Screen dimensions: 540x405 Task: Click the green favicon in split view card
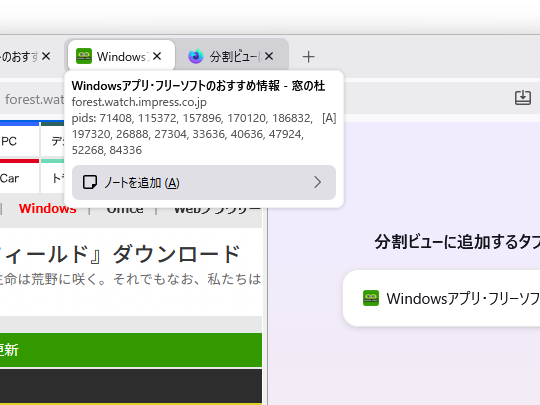[x=371, y=298]
